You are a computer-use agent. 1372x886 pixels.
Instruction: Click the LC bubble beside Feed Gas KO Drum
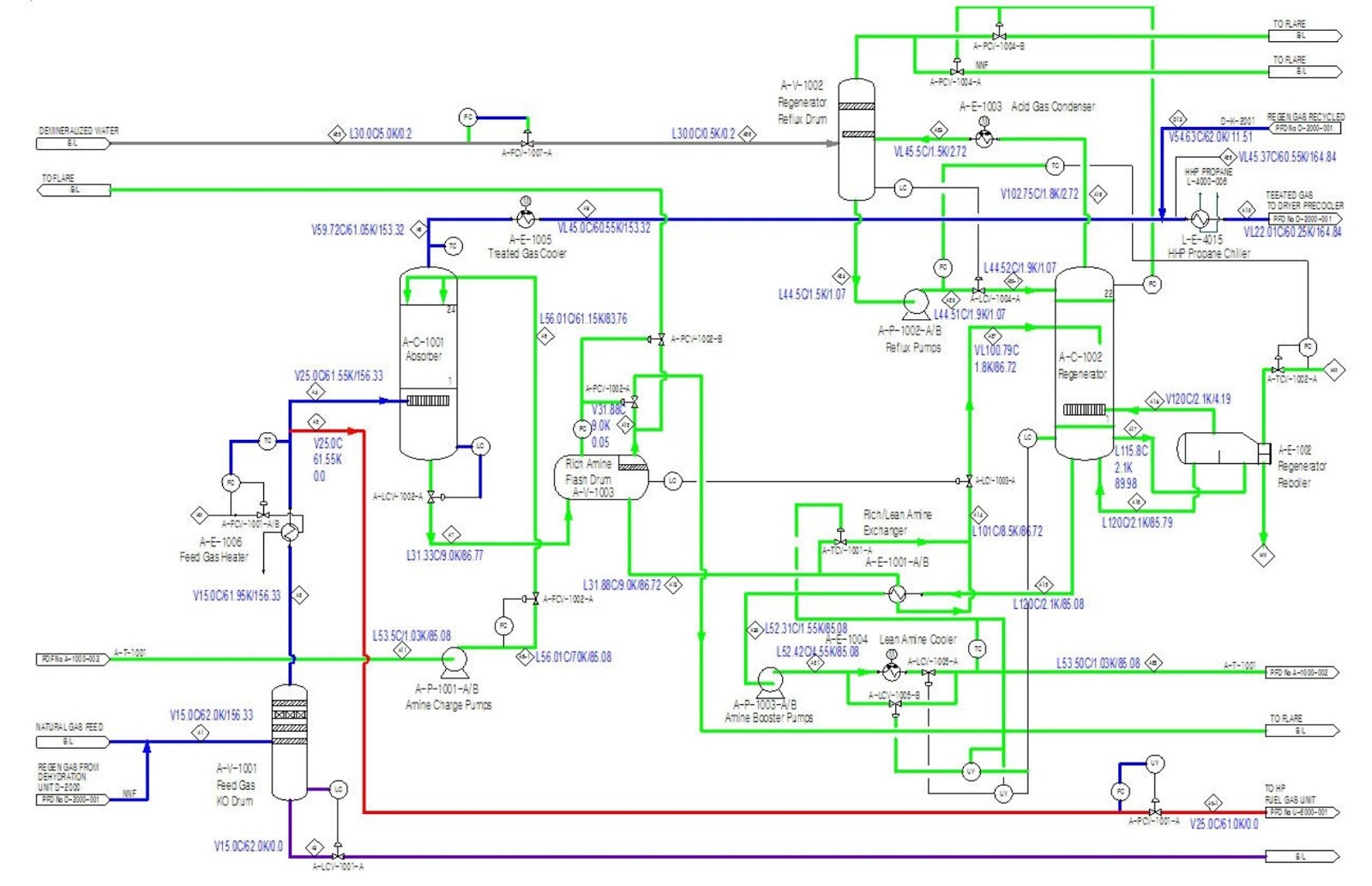pos(338,789)
